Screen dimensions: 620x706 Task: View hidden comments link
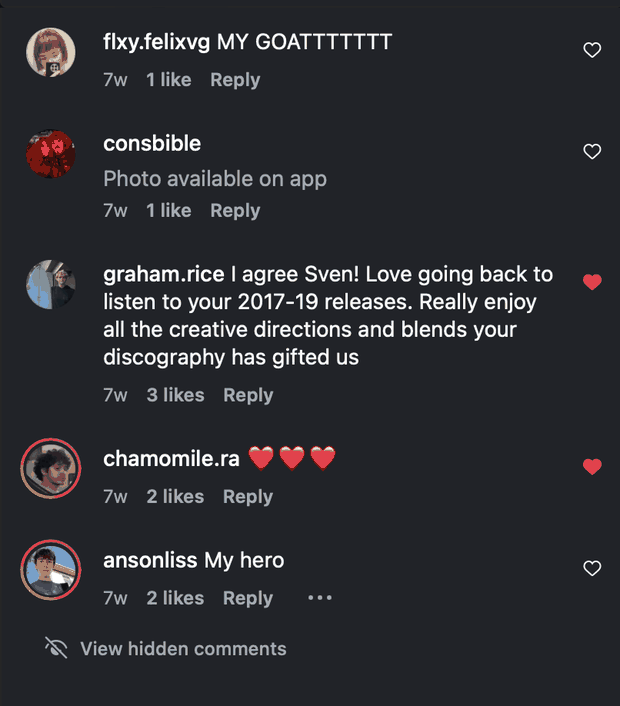pos(183,649)
